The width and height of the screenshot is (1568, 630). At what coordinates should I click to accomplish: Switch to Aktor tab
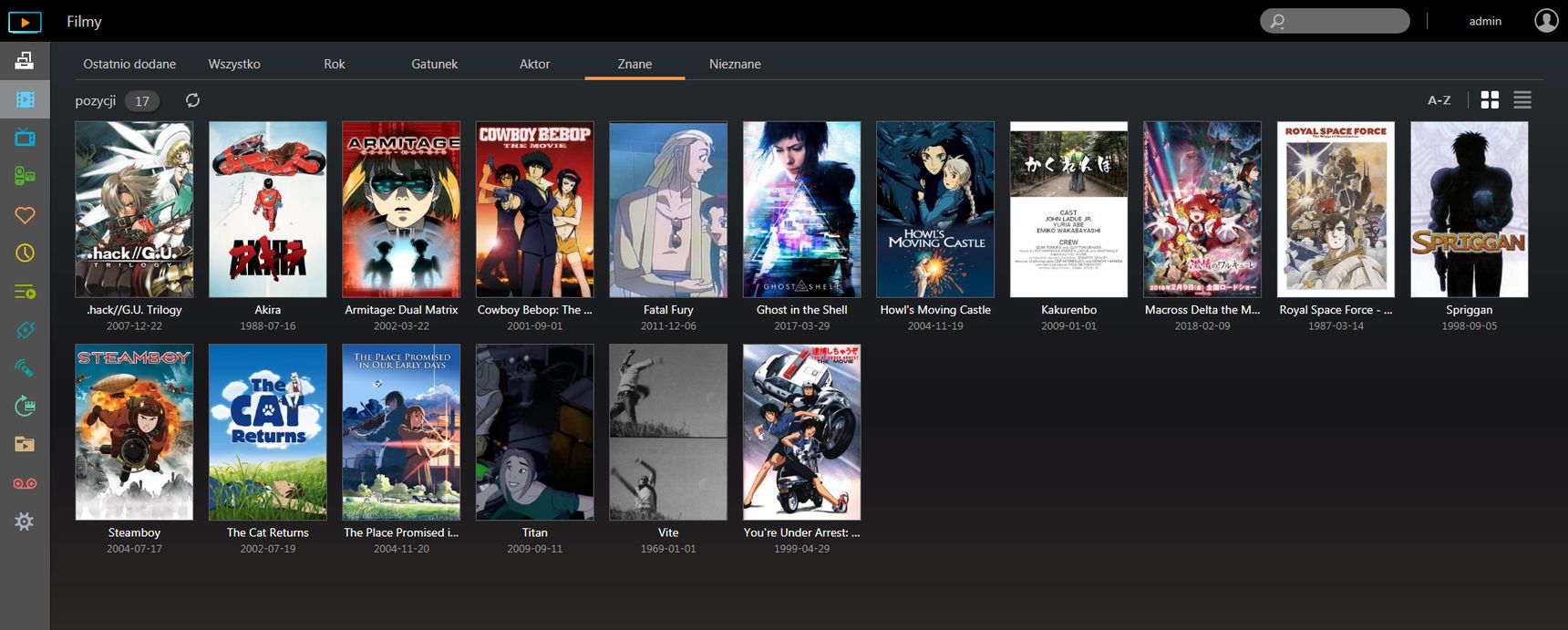pos(534,64)
